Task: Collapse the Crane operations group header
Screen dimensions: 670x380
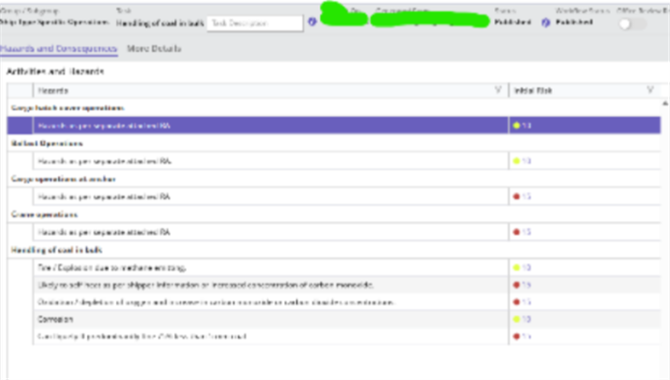Action: pyautogui.click(x=44, y=215)
